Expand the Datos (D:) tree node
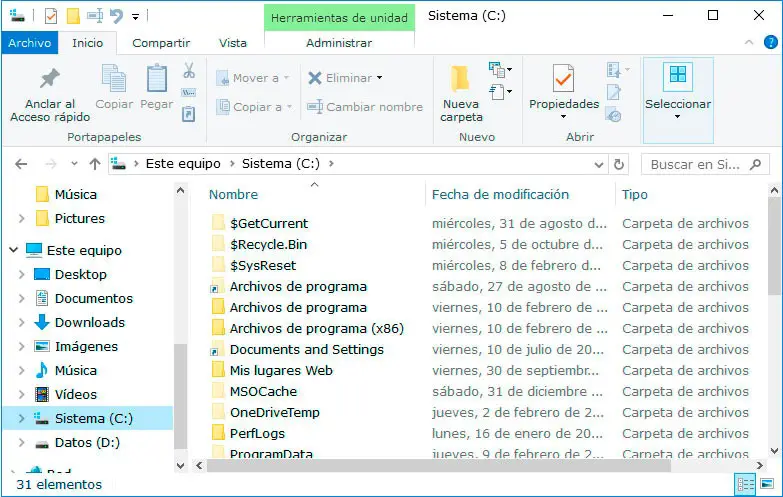The height and width of the screenshot is (497, 783). pyautogui.click(x=21, y=443)
